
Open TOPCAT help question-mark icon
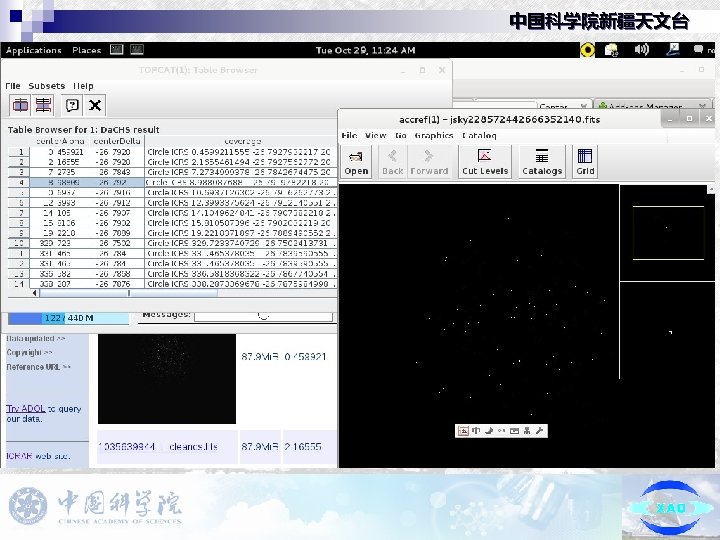pyautogui.click(x=72, y=105)
